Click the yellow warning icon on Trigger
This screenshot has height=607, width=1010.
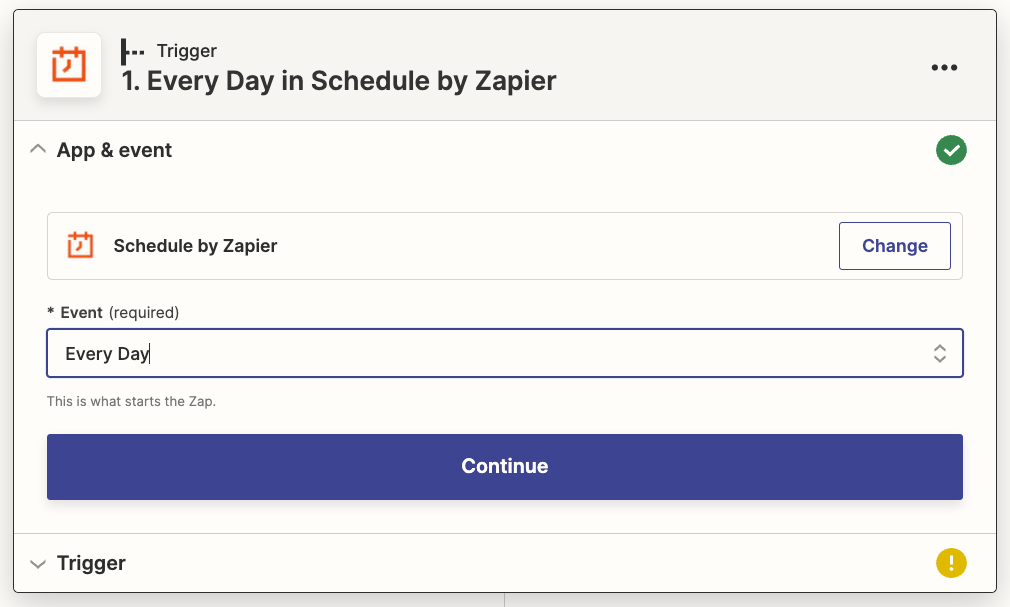[x=951, y=563]
